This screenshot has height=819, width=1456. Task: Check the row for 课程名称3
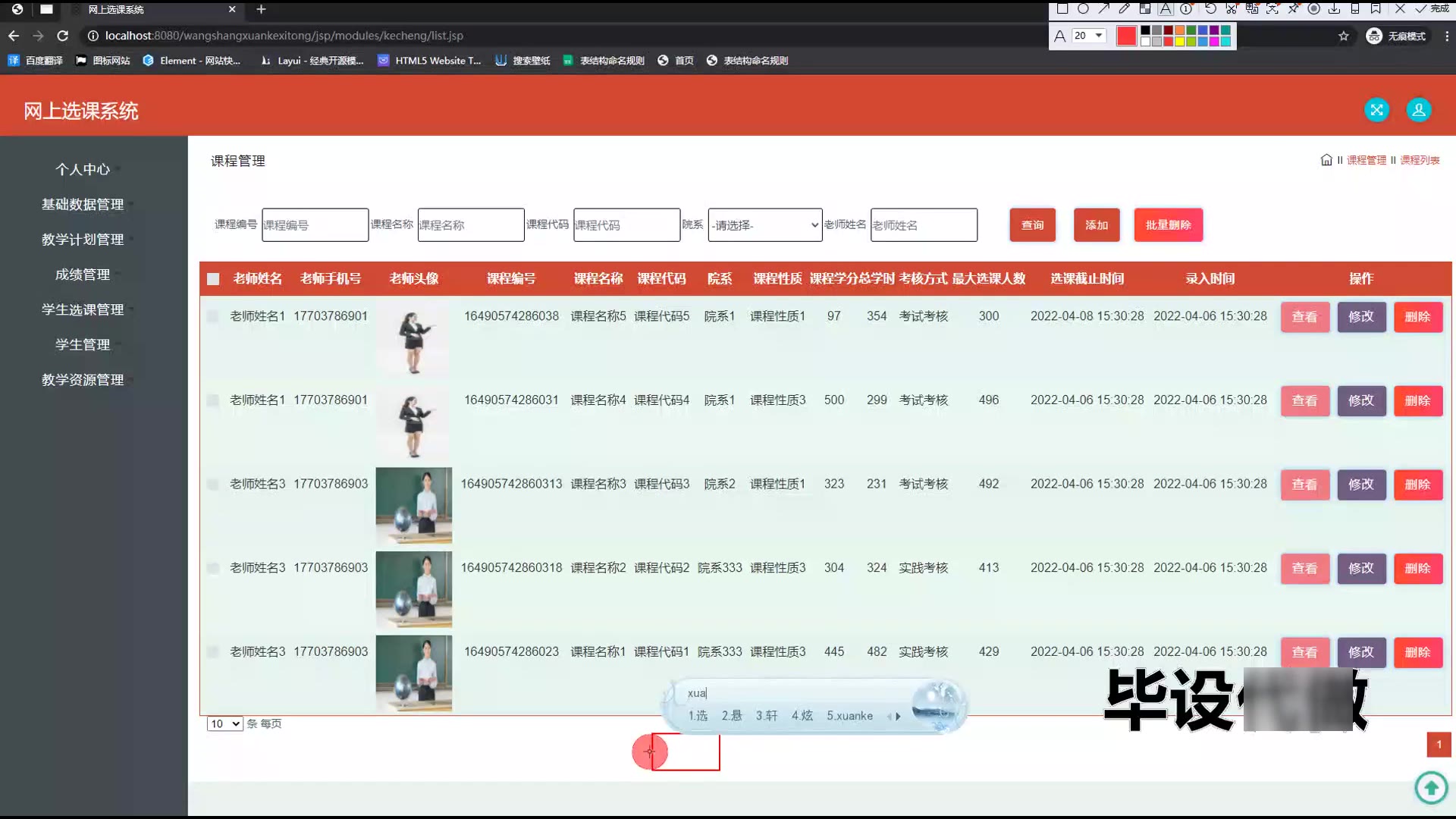213,484
